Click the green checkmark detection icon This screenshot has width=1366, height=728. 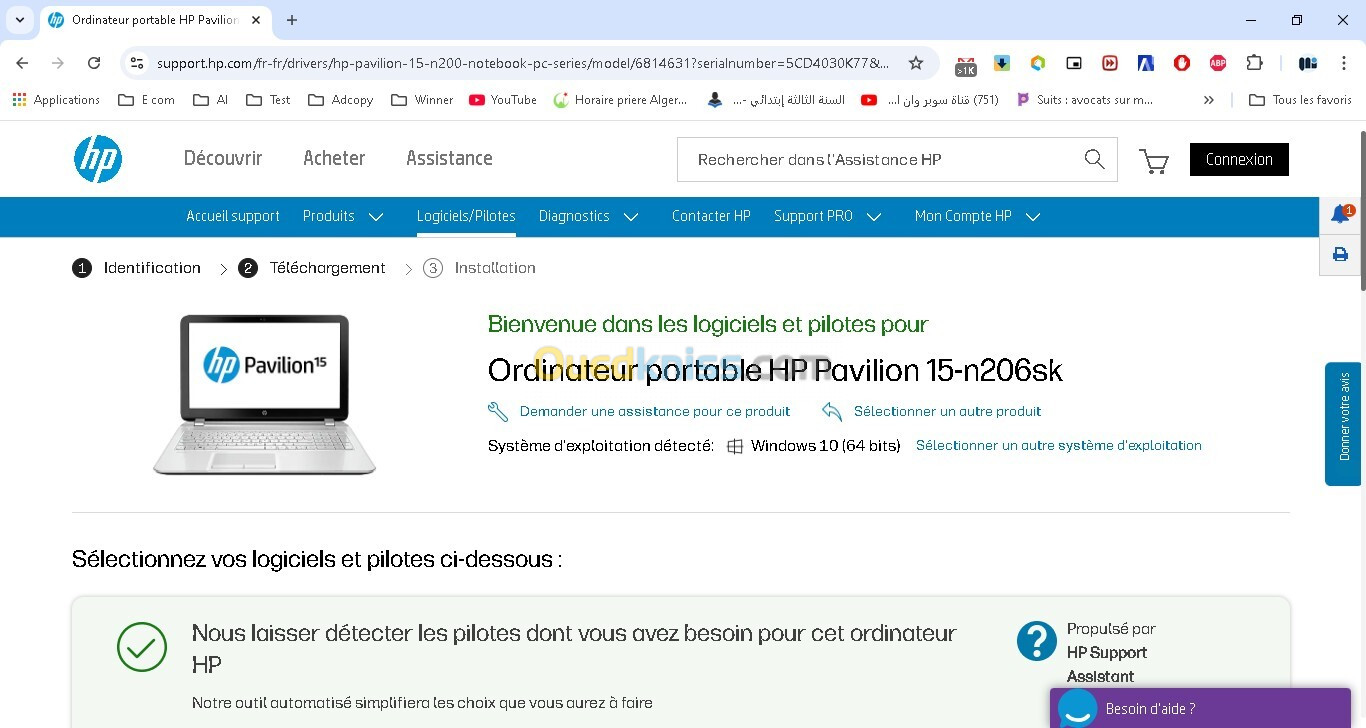[x=142, y=647]
